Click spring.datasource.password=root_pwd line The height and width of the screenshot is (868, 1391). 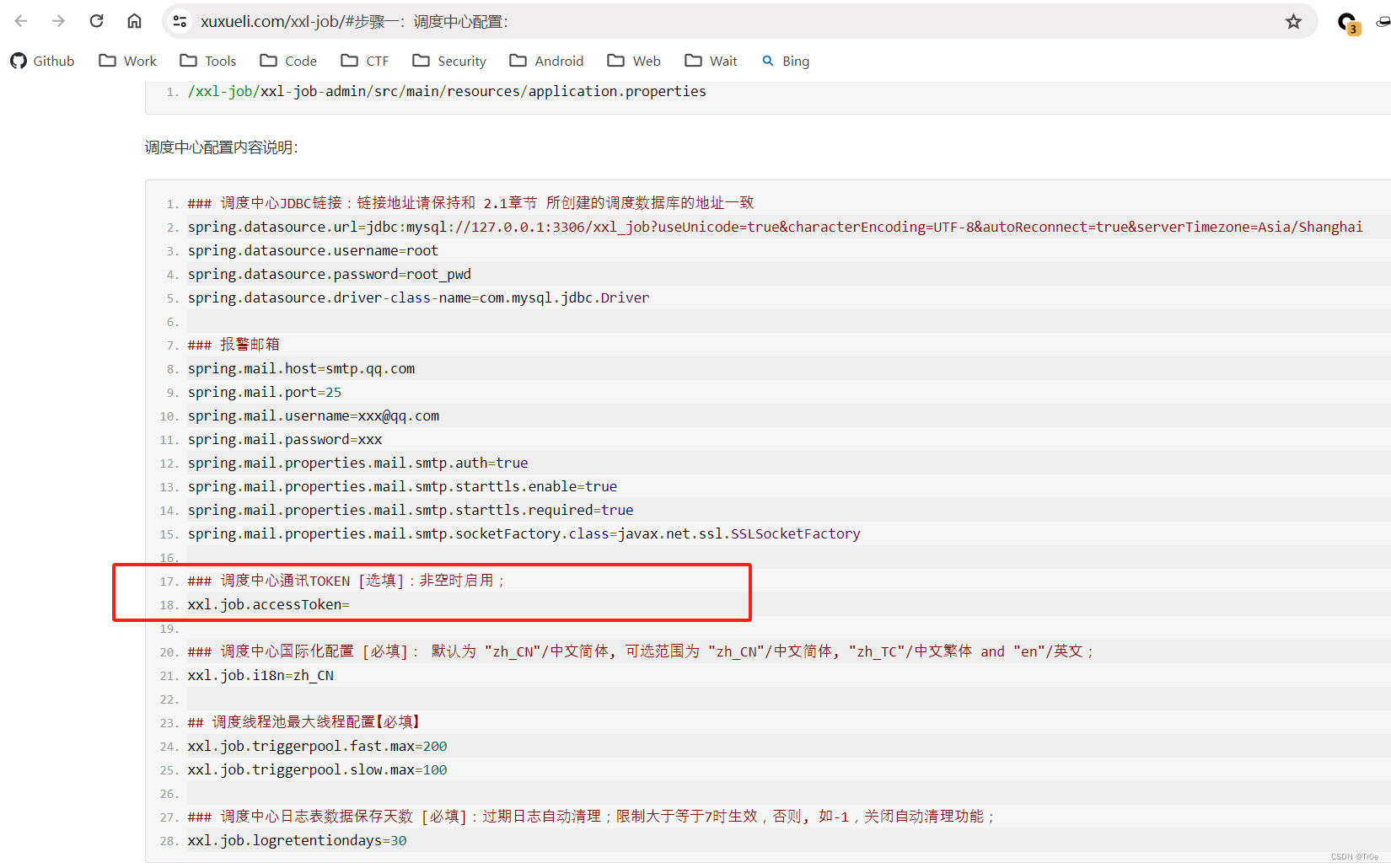(x=330, y=274)
